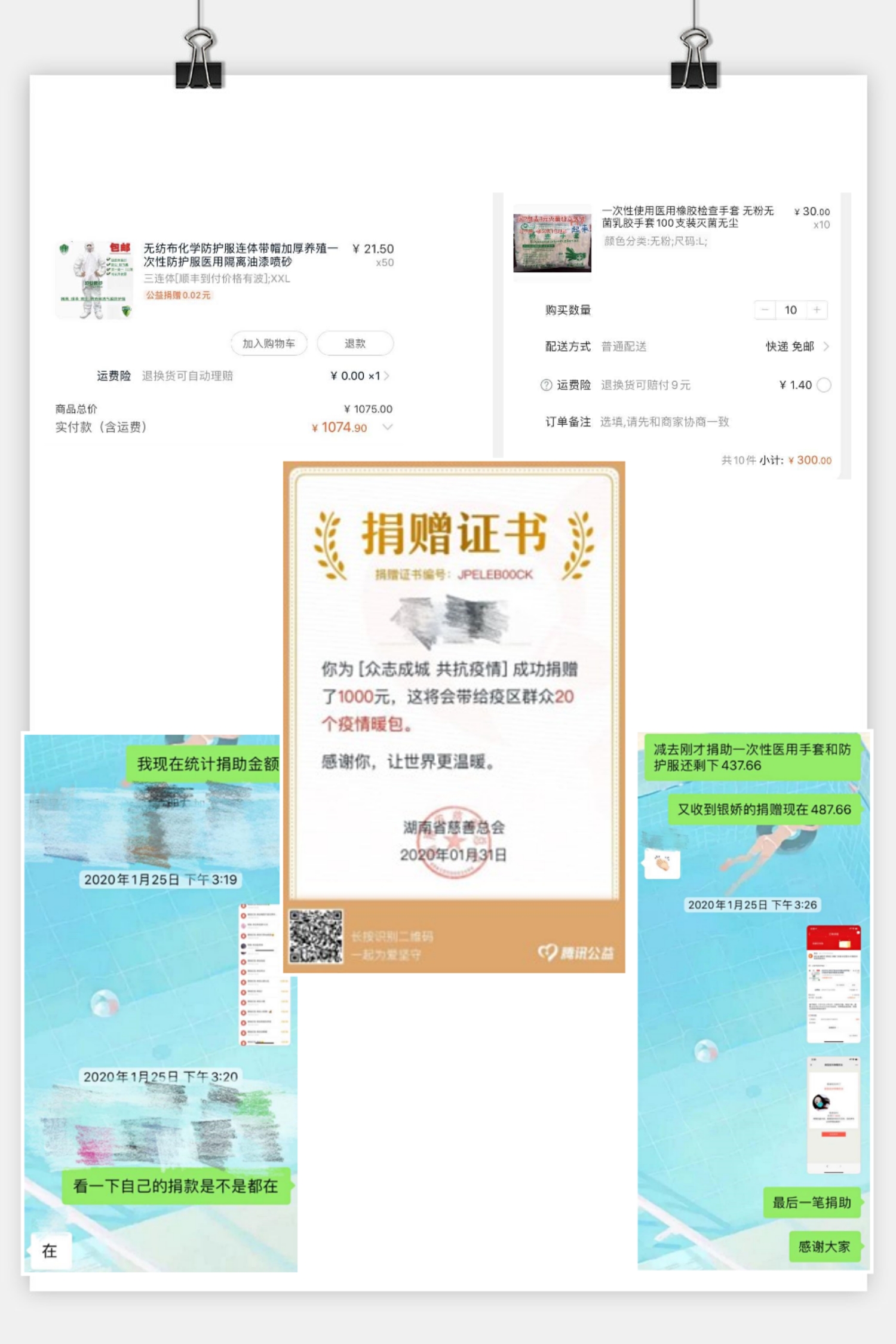Image resolution: width=896 pixels, height=1344 pixels.
Task: Click the clapping hands emoji message
Action: point(662,863)
